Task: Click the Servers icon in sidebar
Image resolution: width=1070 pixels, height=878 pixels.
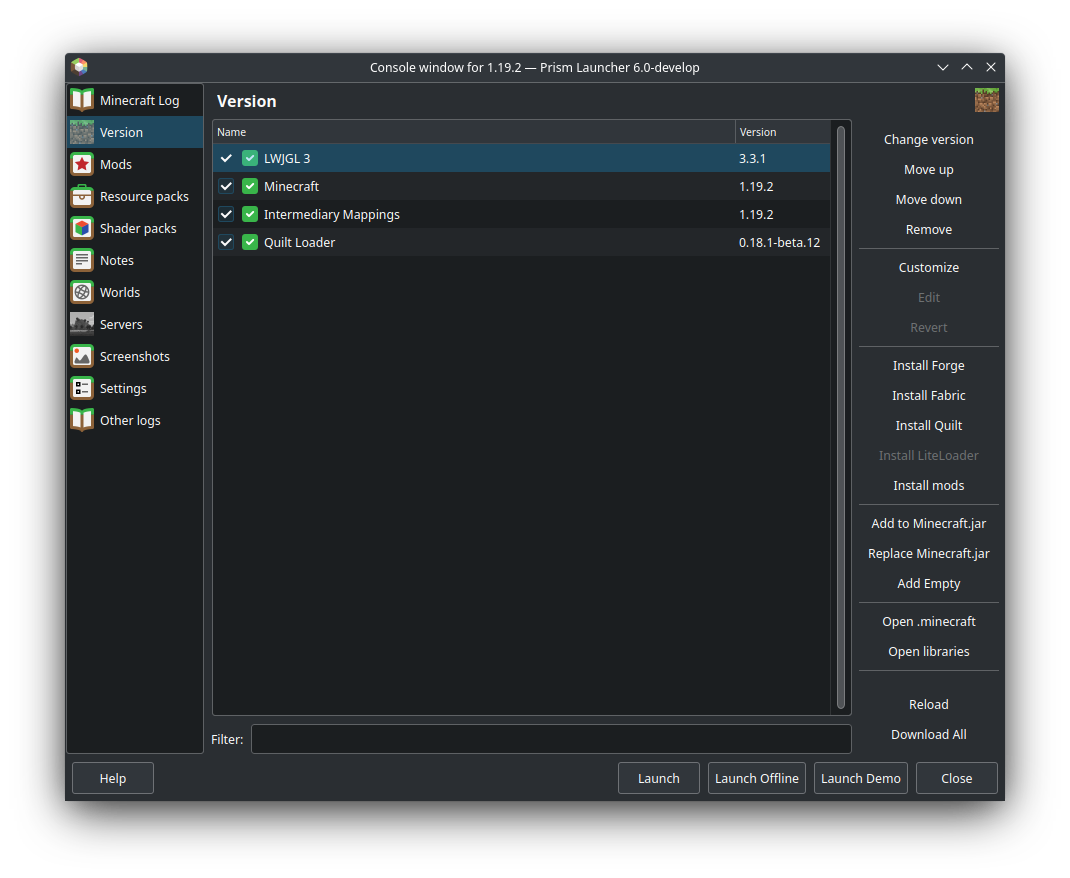Action: 82,325
